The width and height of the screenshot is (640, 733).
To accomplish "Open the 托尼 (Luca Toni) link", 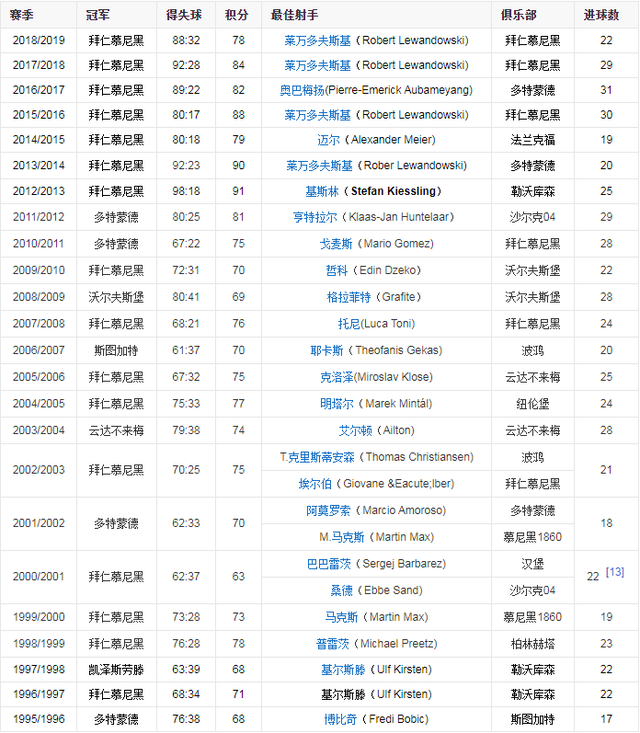I will point(349,324).
